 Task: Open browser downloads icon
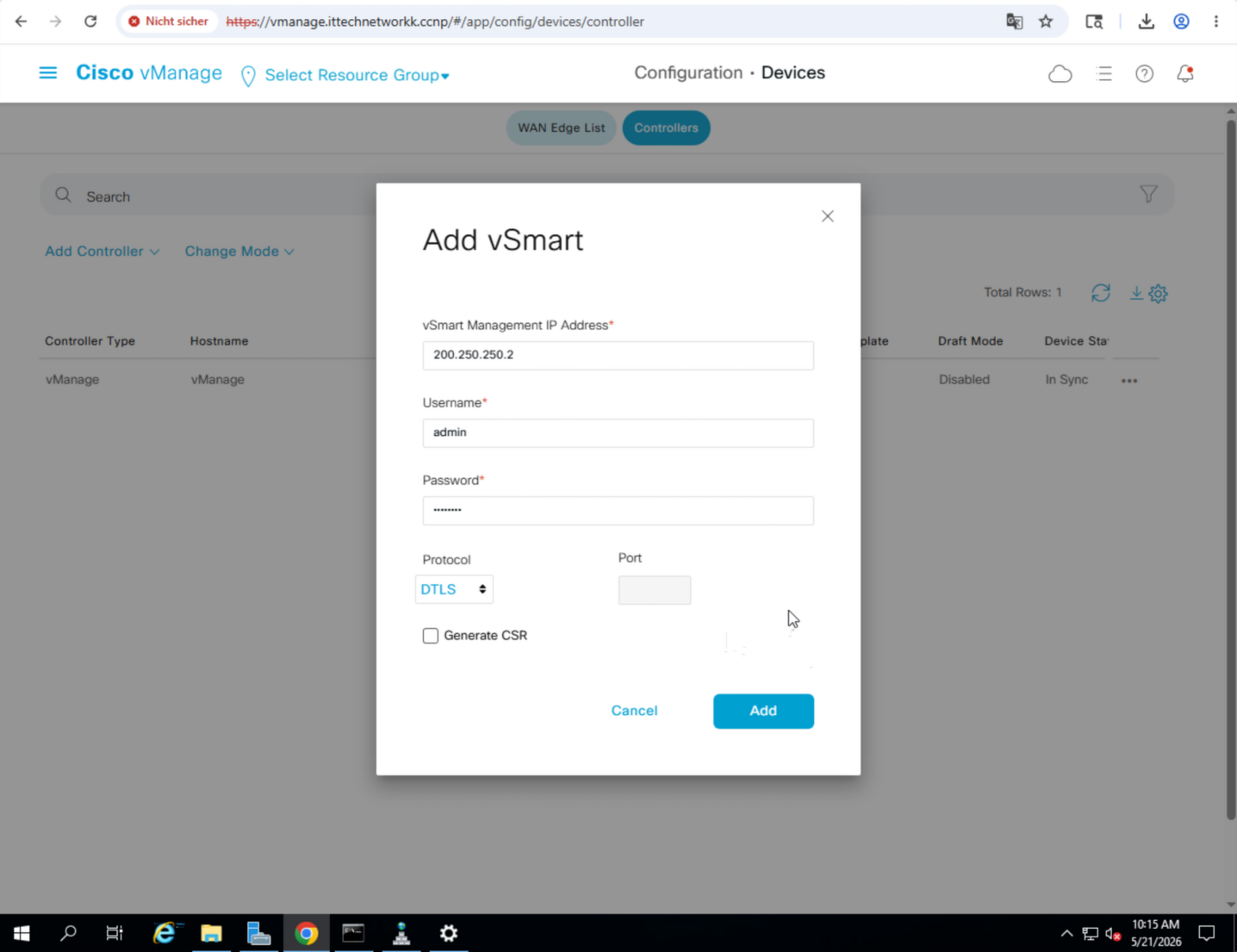tap(1147, 22)
